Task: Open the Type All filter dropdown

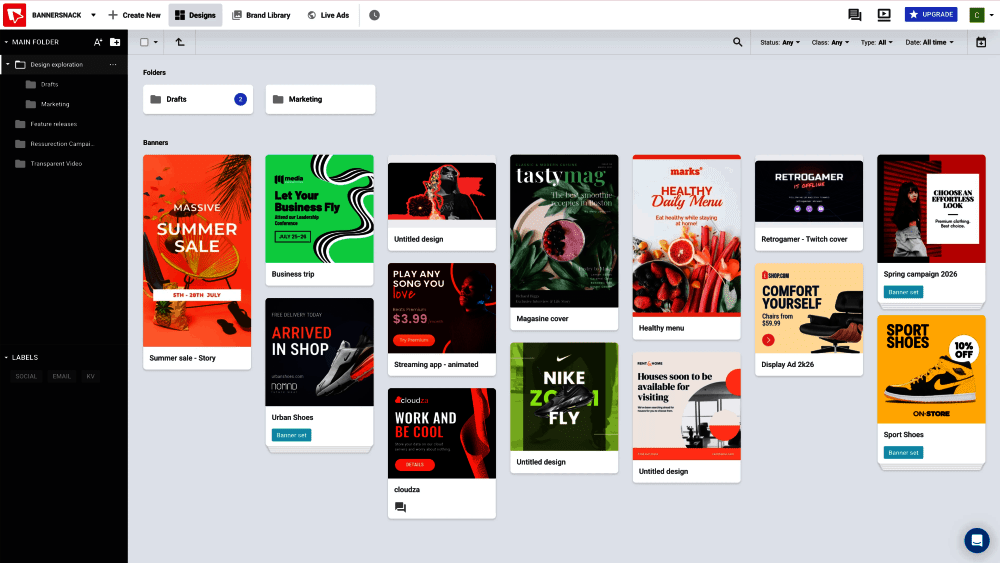Action: point(876,43)
